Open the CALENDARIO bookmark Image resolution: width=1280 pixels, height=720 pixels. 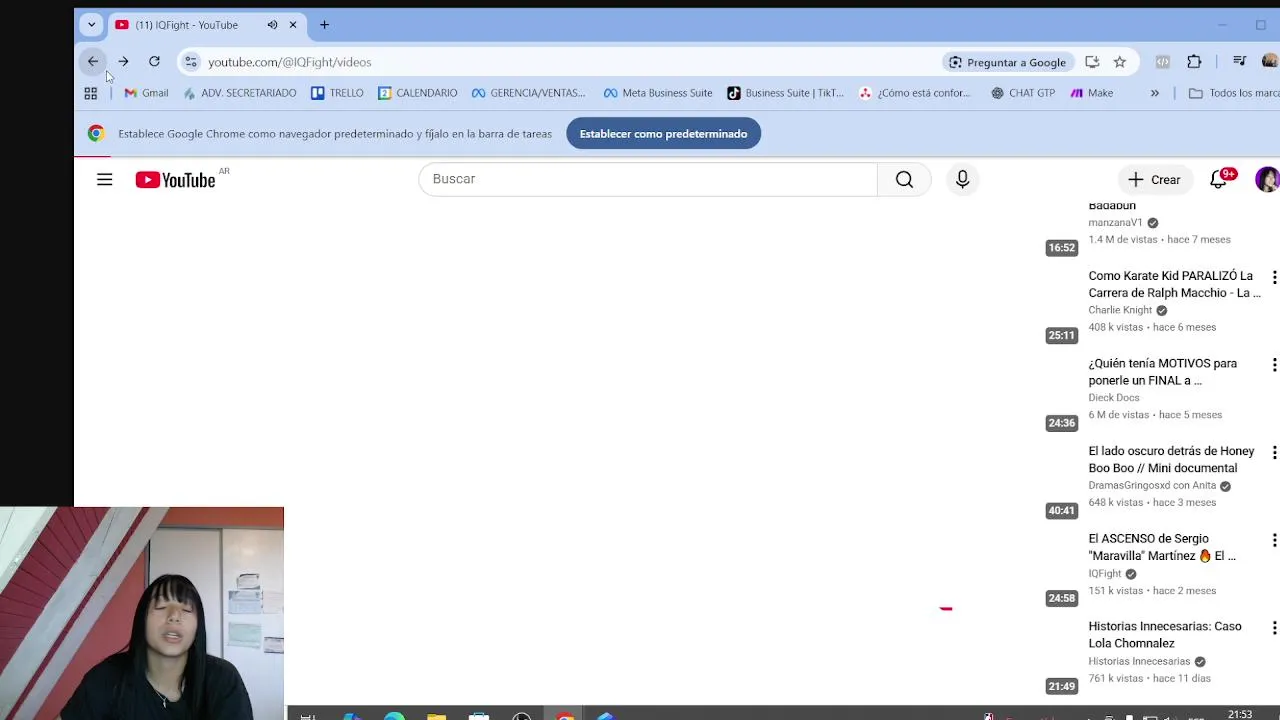pos(417,93)
